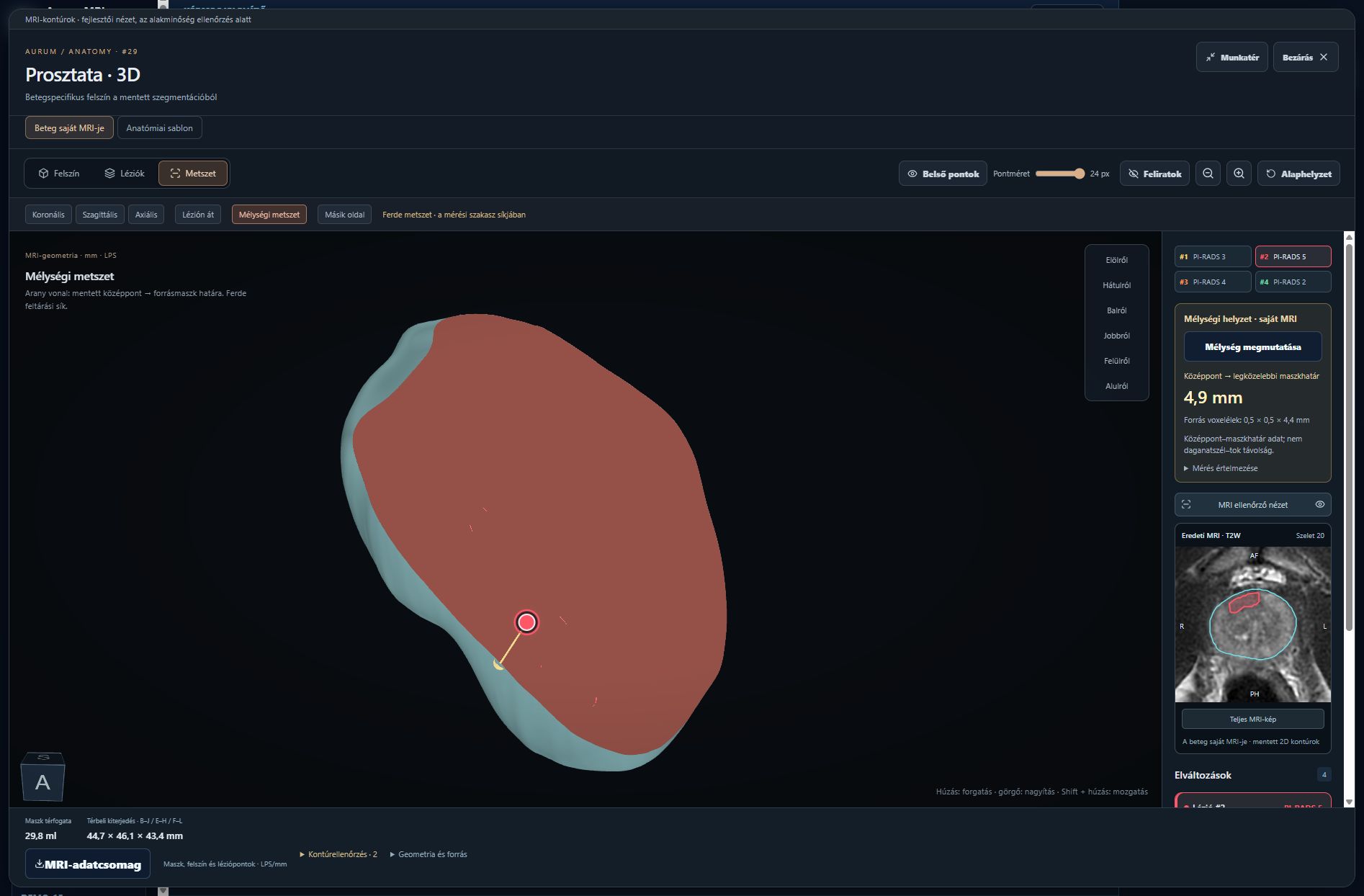Switch to Anatómiai sablon tab
This screenshot has width=1364, height=896.
[x=159, y=127]
